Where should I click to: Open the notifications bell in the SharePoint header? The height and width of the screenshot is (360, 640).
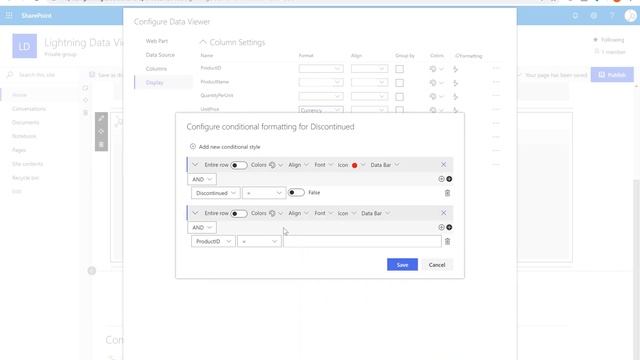575,16
